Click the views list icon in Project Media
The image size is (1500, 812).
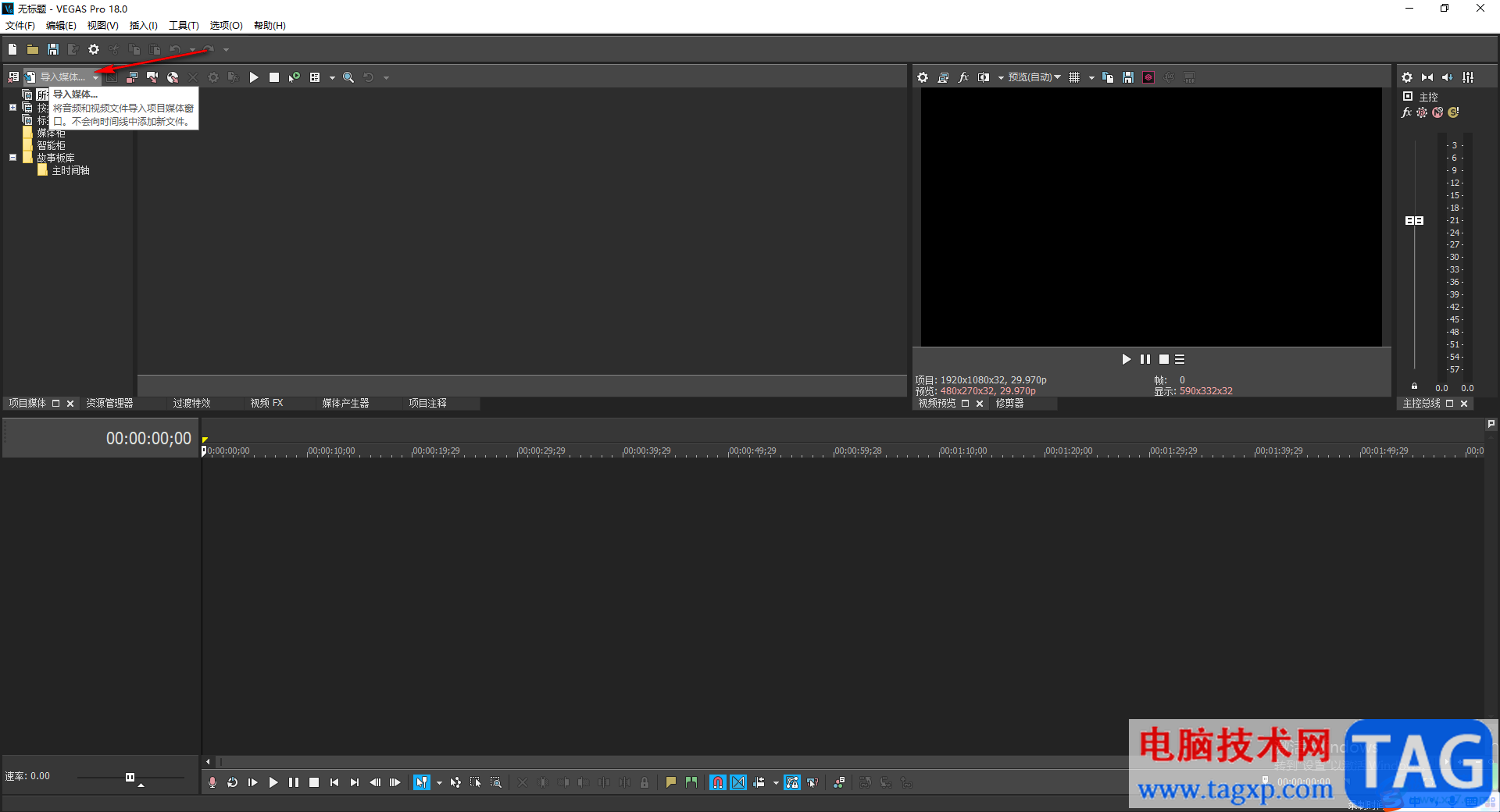pos(315,77)
